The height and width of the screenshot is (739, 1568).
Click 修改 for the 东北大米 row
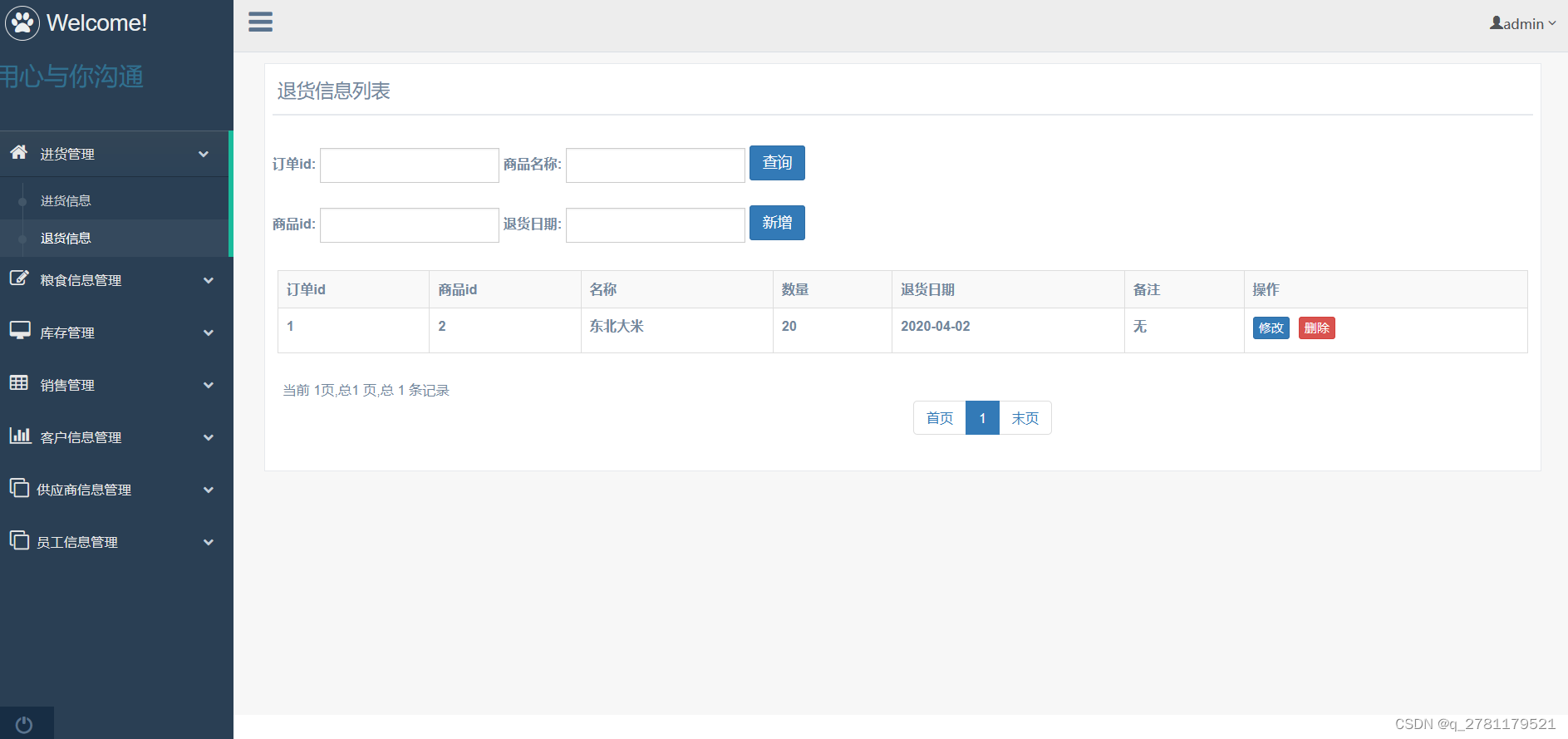(1271, 328)
